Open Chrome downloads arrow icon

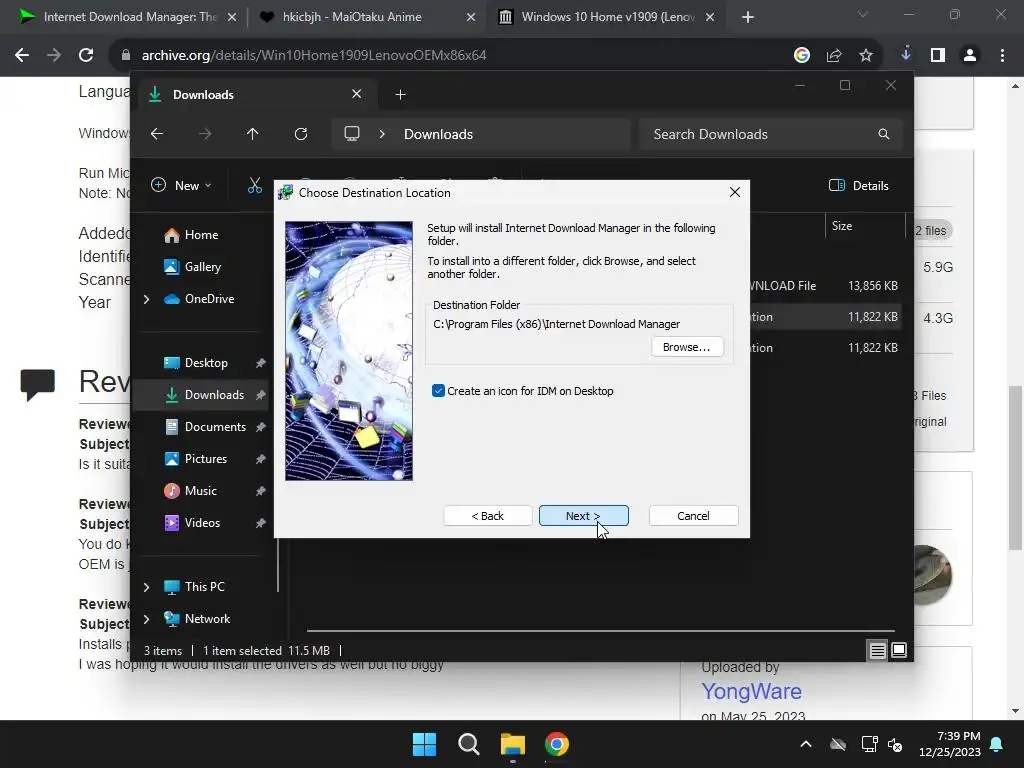point(906,55)
